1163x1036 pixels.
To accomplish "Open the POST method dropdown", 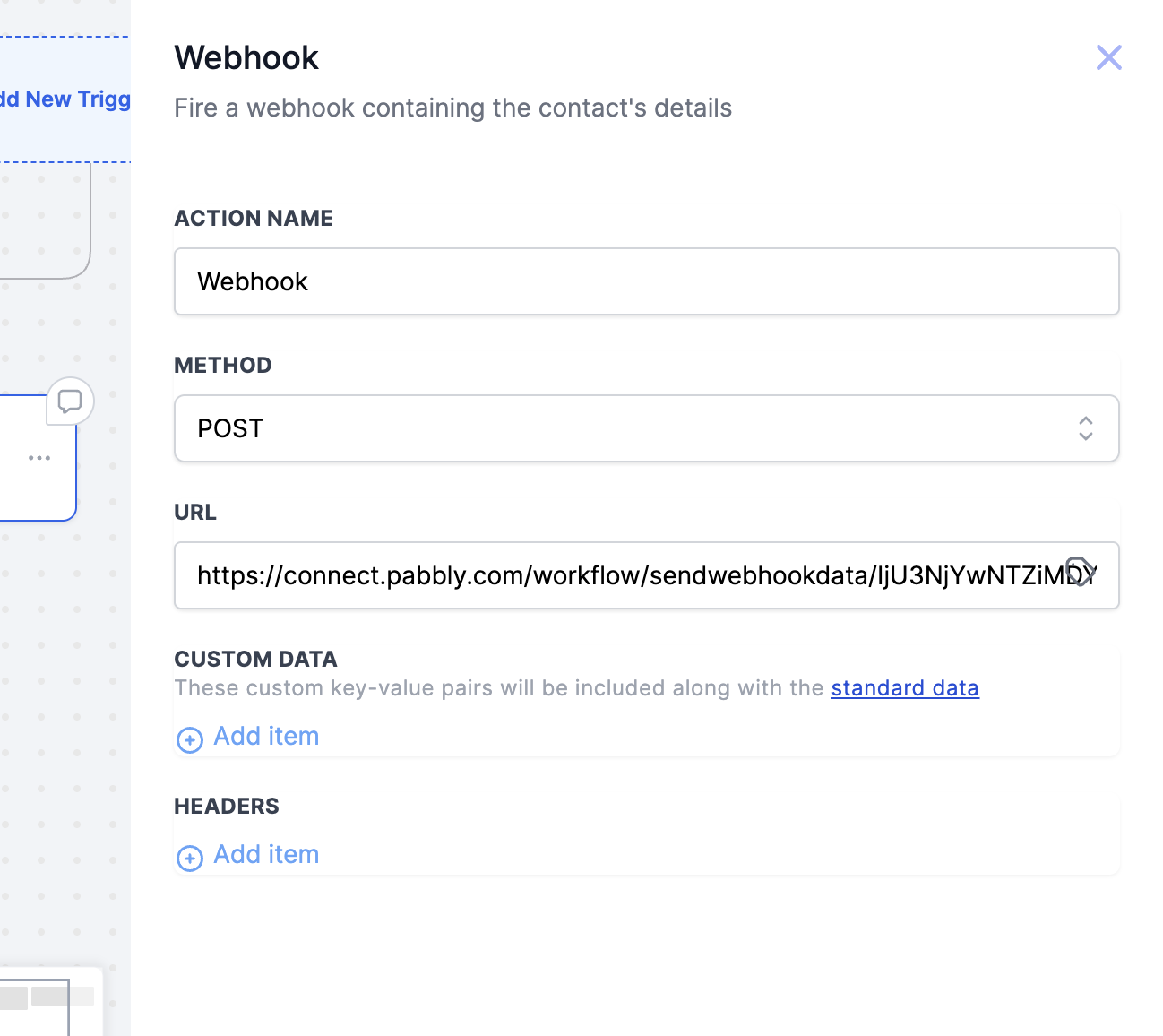I will click(647, 428).
